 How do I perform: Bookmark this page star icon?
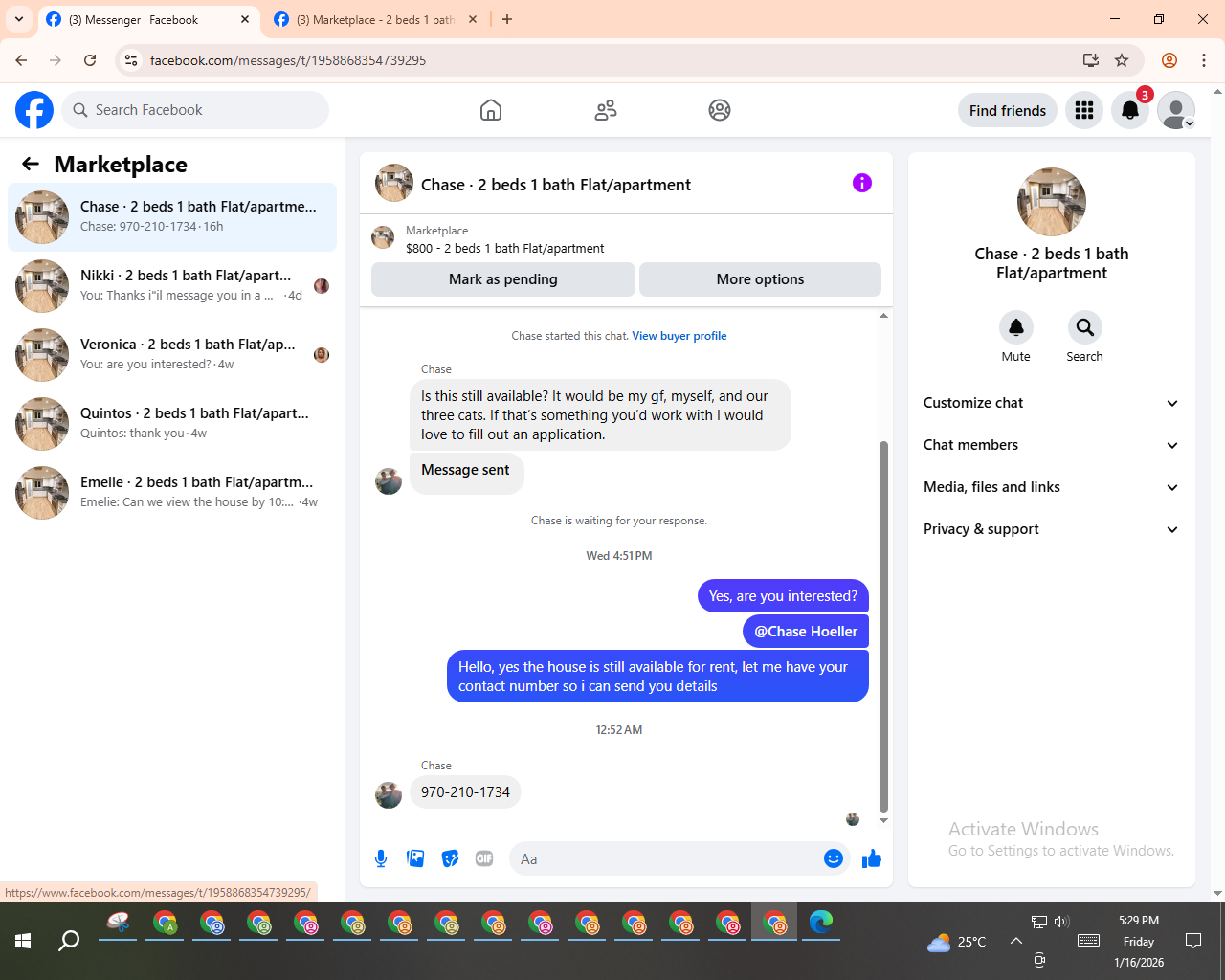click(1122, 60)
